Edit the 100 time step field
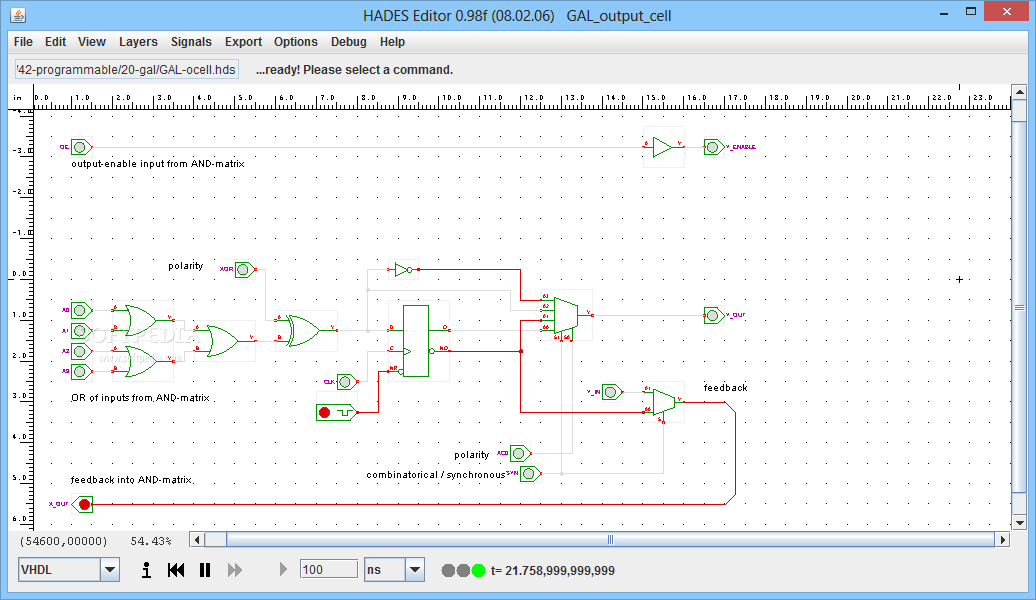 pyautogui.click(x=328, y=569)
